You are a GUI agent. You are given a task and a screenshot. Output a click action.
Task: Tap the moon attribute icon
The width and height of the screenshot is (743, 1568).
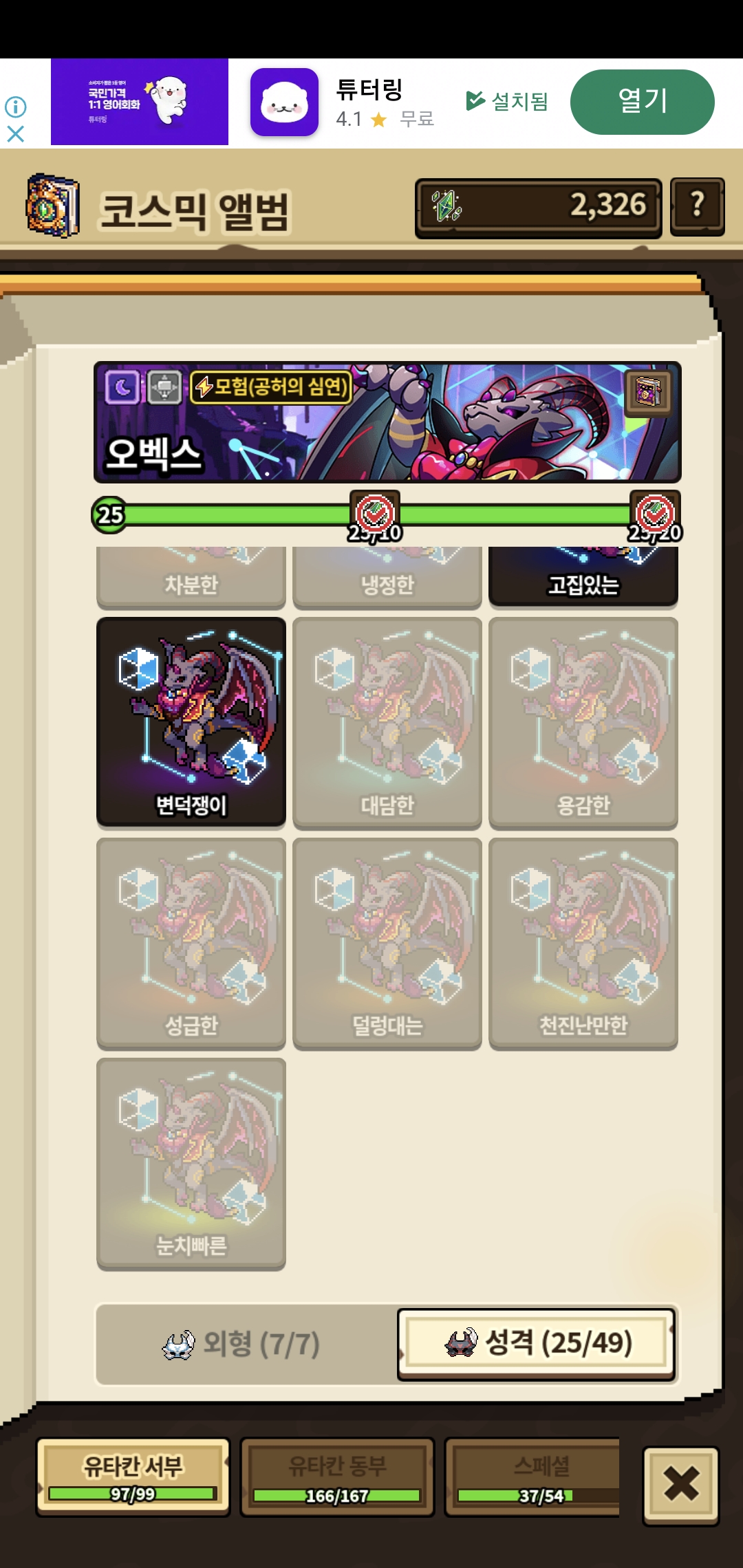pyautogui.click(x=122, y=387)
